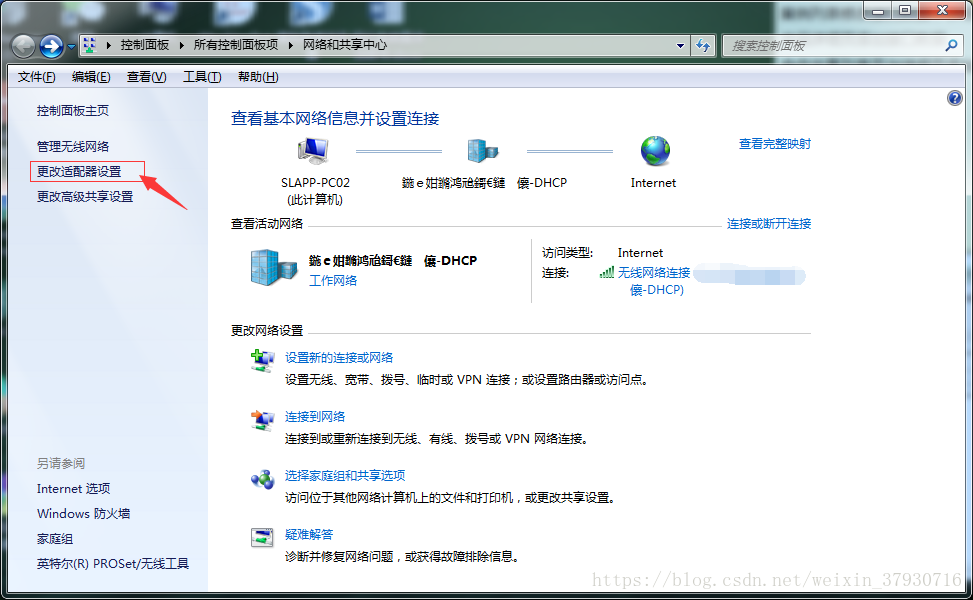Select 控制面板 in the breadcrumb path
973x600 pixels.
[145, 45]
